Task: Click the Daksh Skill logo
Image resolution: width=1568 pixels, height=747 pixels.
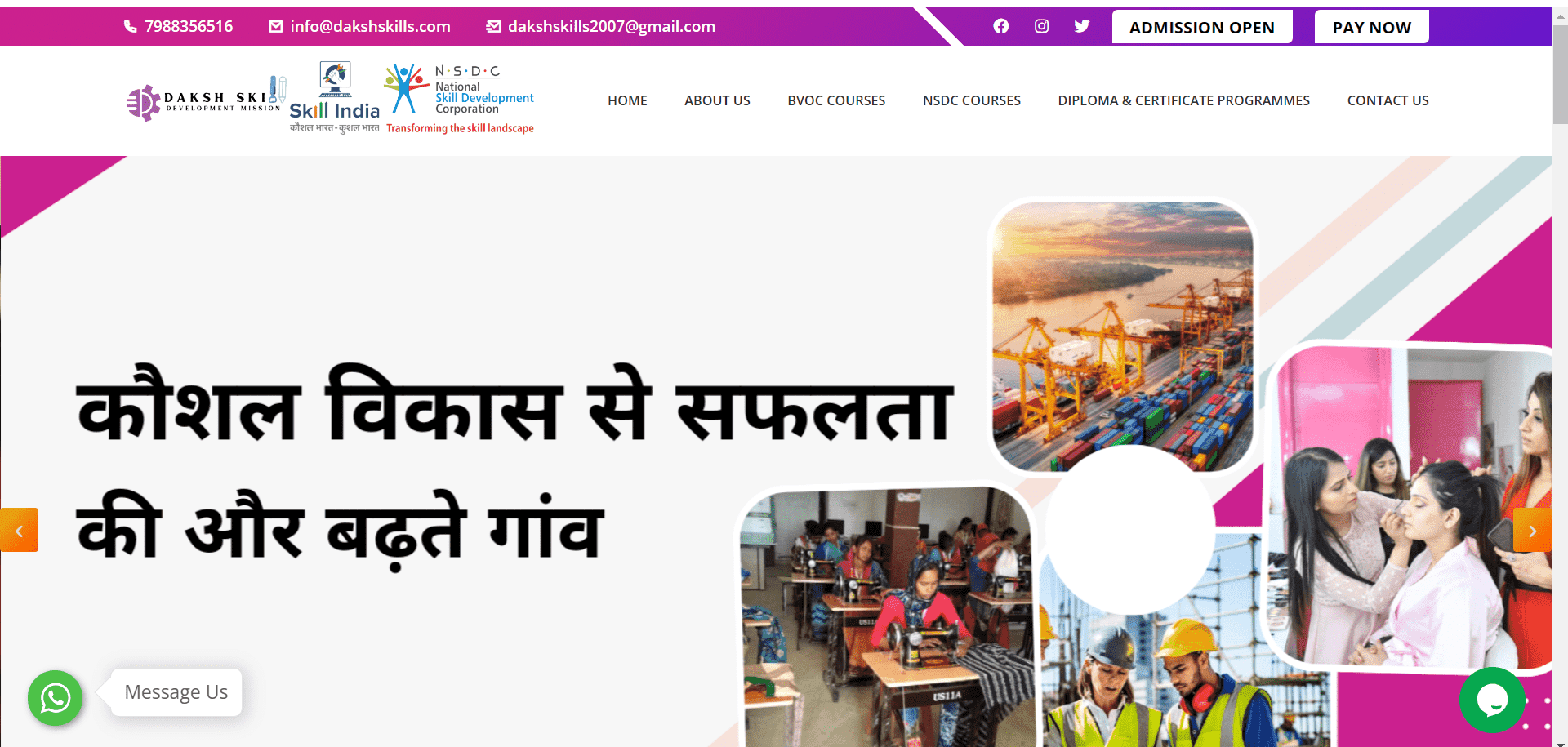Action: 206,101
